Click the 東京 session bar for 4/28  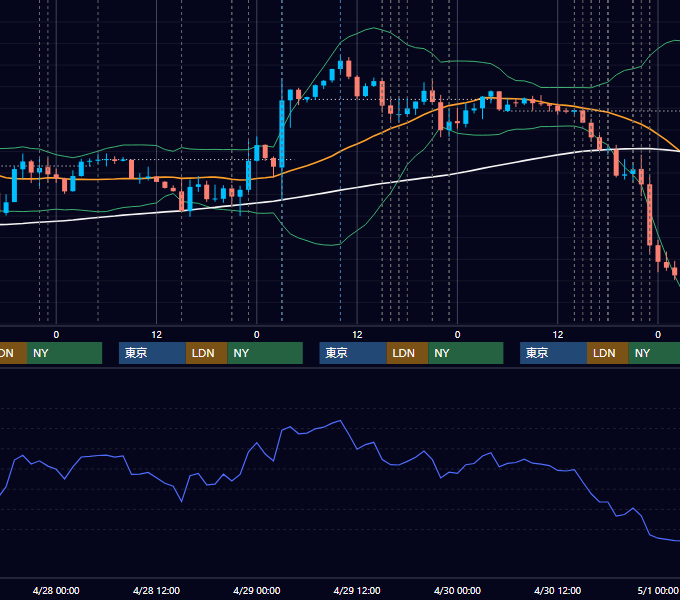point(152,353)
